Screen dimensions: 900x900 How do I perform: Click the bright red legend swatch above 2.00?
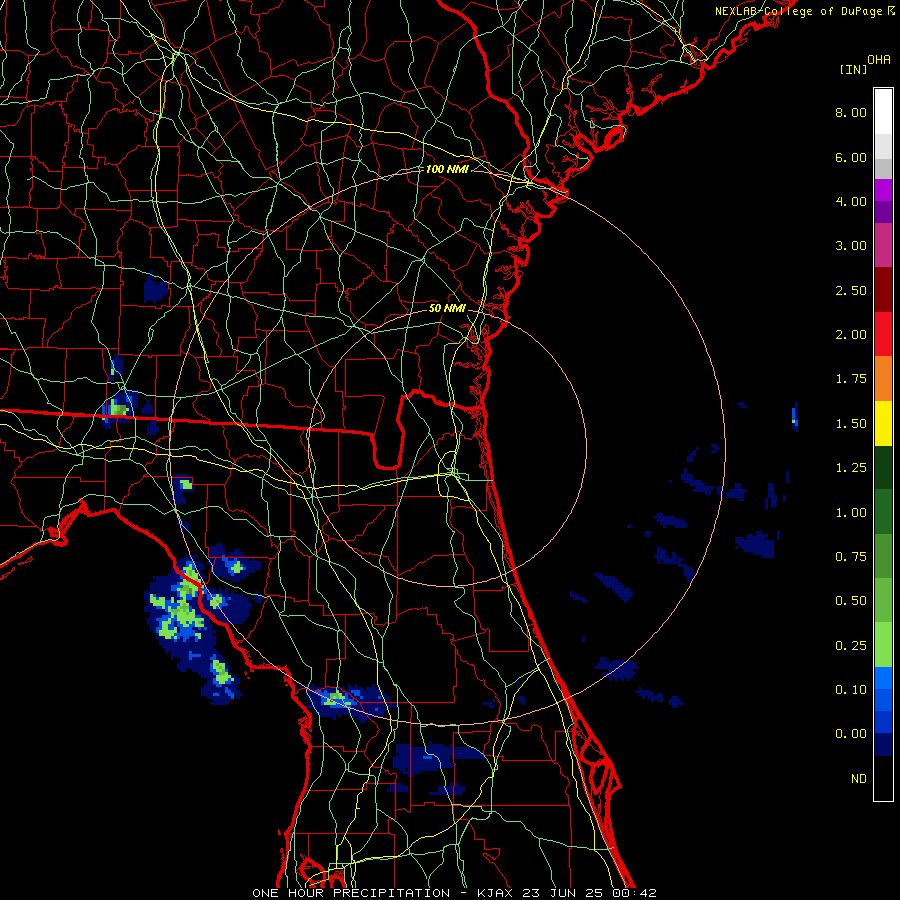tap(883, 334)
